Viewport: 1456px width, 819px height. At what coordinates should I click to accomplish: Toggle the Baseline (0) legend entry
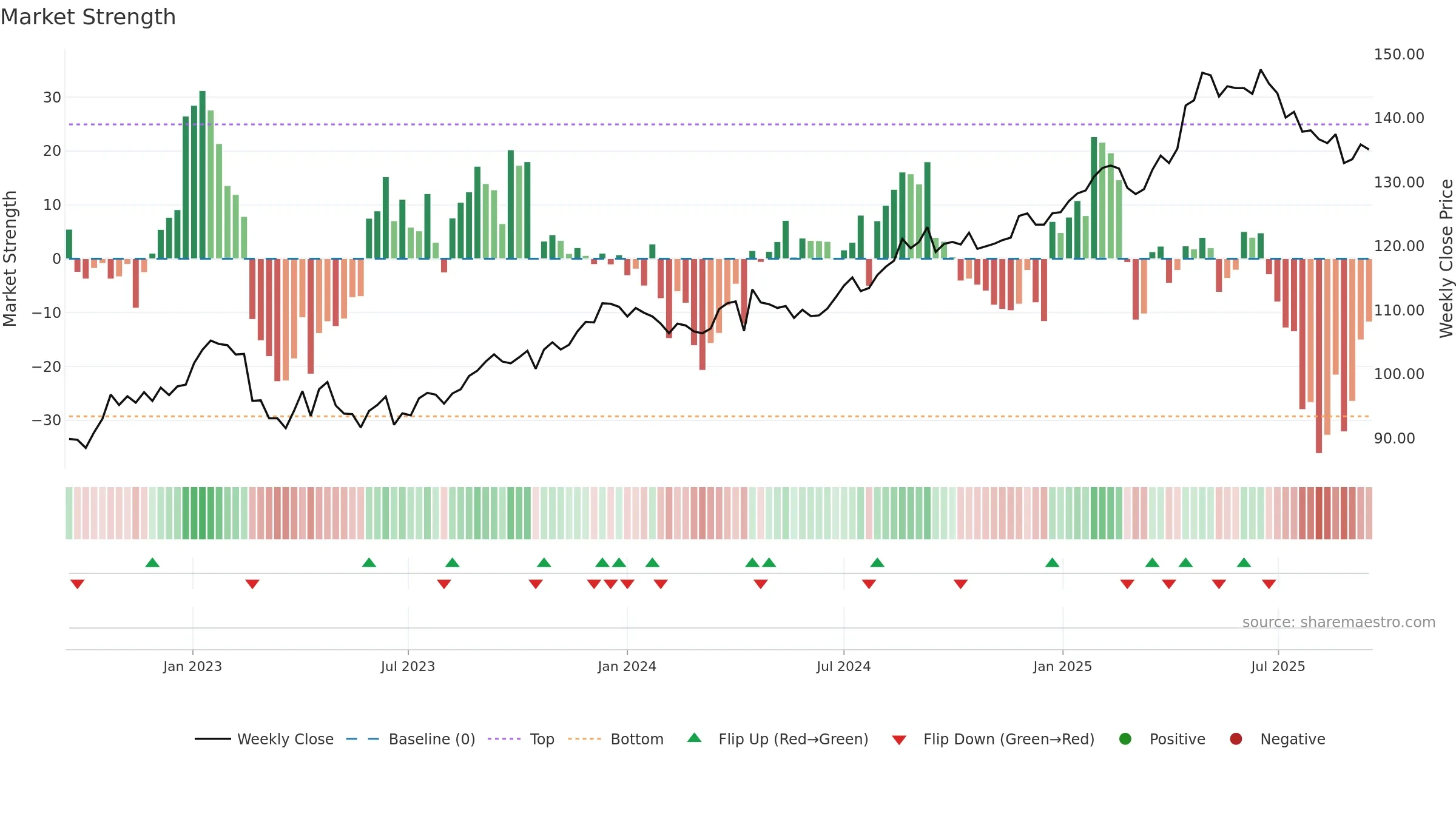411,739
